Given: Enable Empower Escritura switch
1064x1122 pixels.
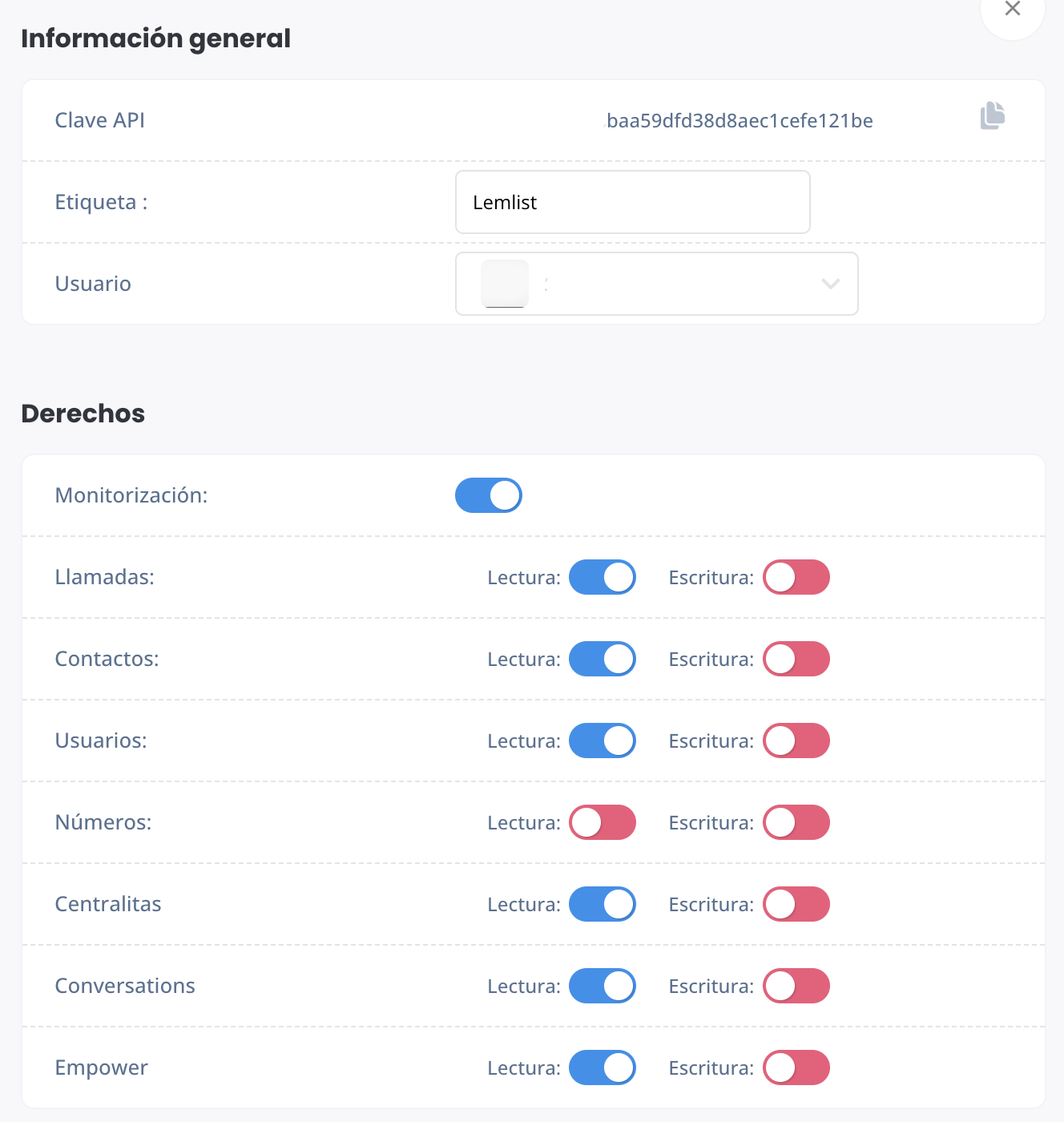Looking at the screenshot, I should tap(796, 1068).
